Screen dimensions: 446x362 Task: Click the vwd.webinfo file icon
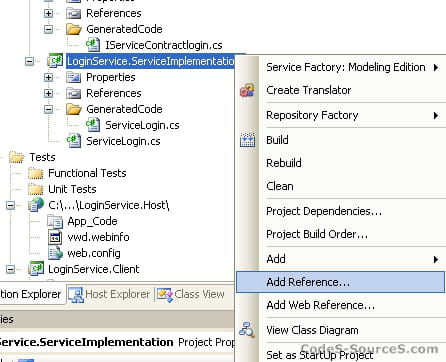[55, 237]
